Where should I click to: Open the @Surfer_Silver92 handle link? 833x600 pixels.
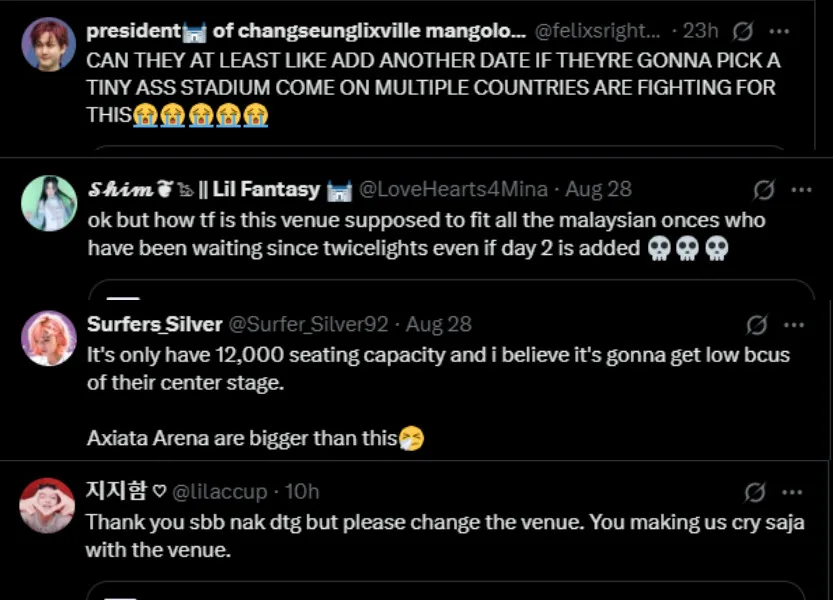tap(309, 325)
